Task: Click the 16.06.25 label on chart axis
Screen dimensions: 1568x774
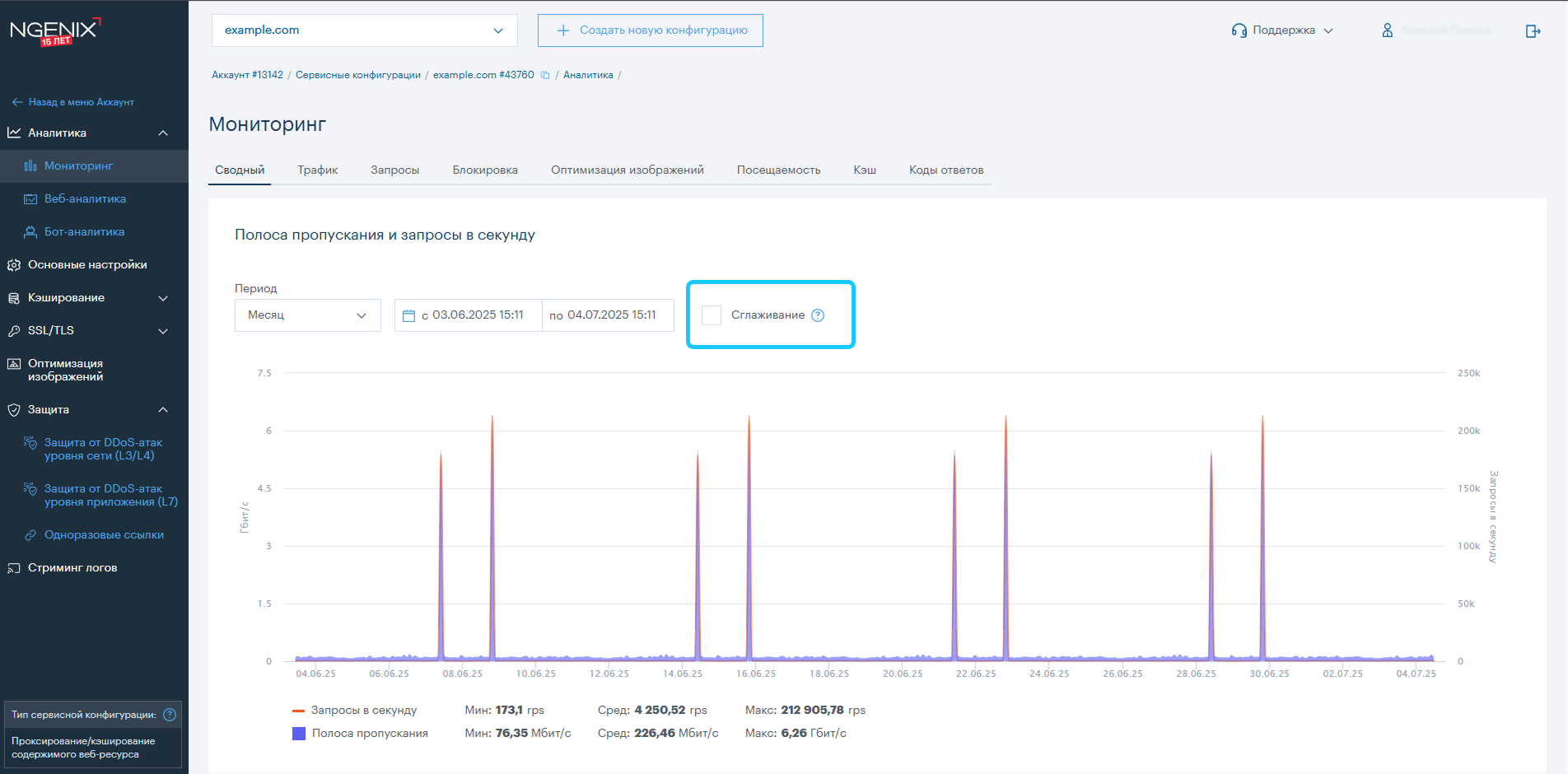Action: coord(756,674)
